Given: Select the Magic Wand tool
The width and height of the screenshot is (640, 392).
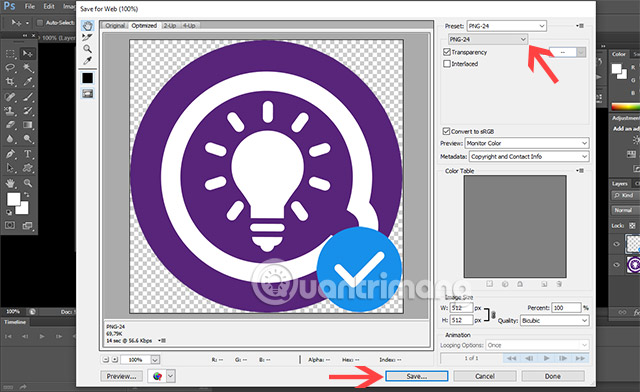Looking at the screenshot, I should 28,68.
